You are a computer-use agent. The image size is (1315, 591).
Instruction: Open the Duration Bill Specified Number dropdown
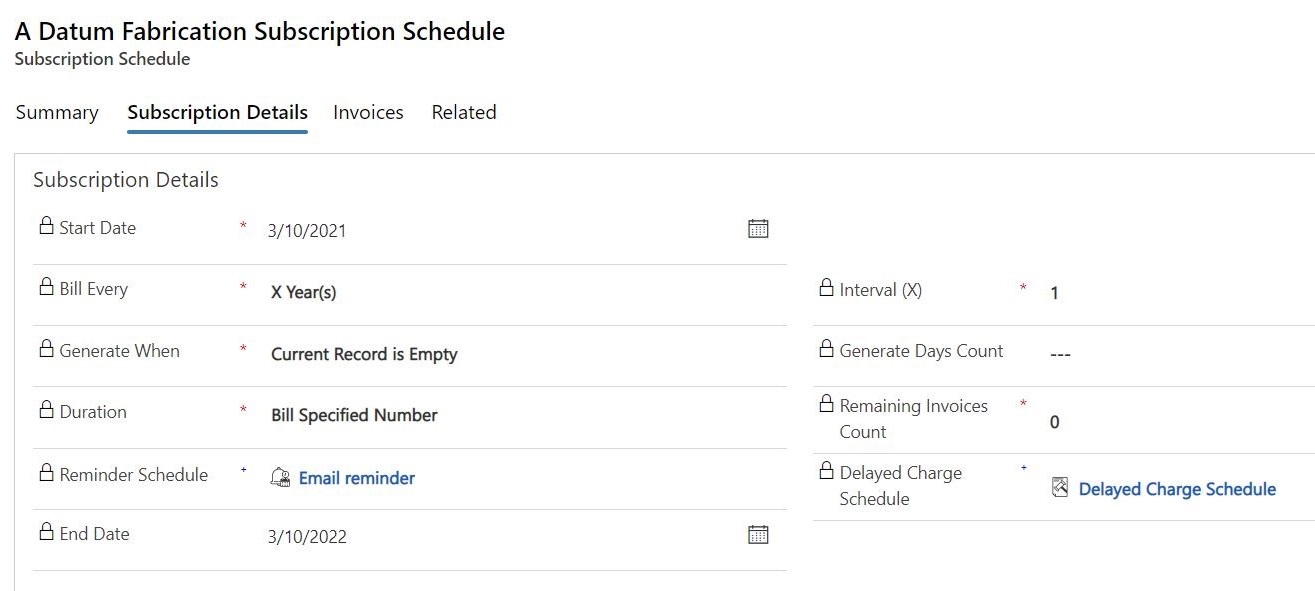point(524,415)
